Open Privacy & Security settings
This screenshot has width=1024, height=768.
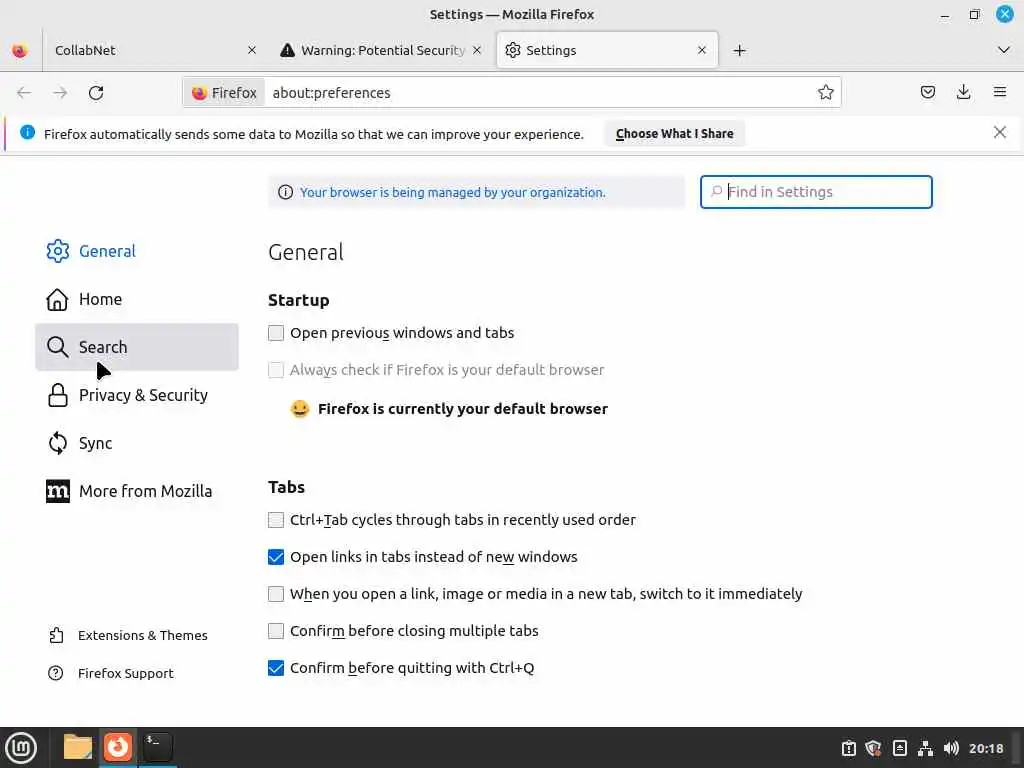(136, 395)
